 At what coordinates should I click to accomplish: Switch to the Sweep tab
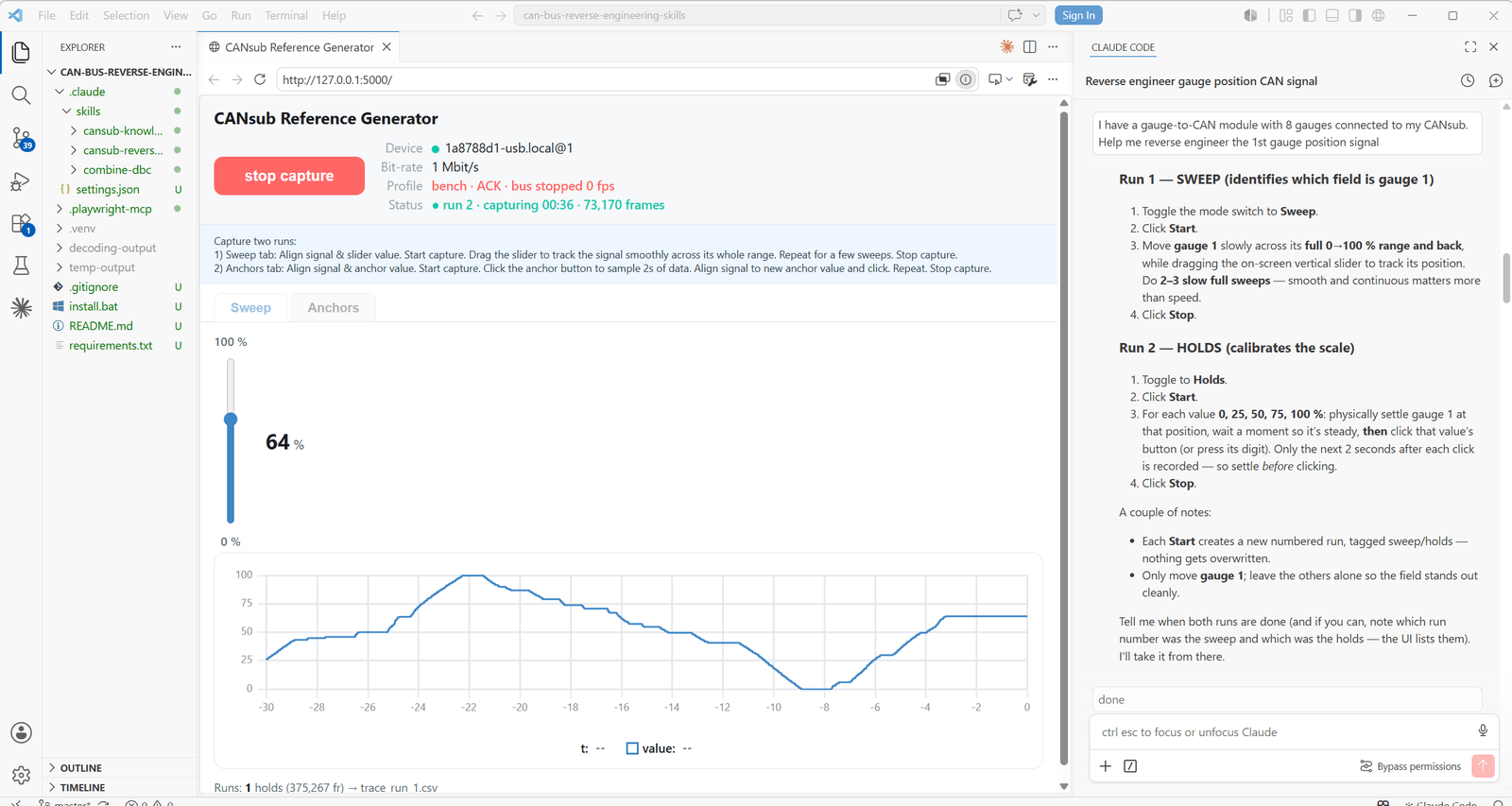click(250, 308)
